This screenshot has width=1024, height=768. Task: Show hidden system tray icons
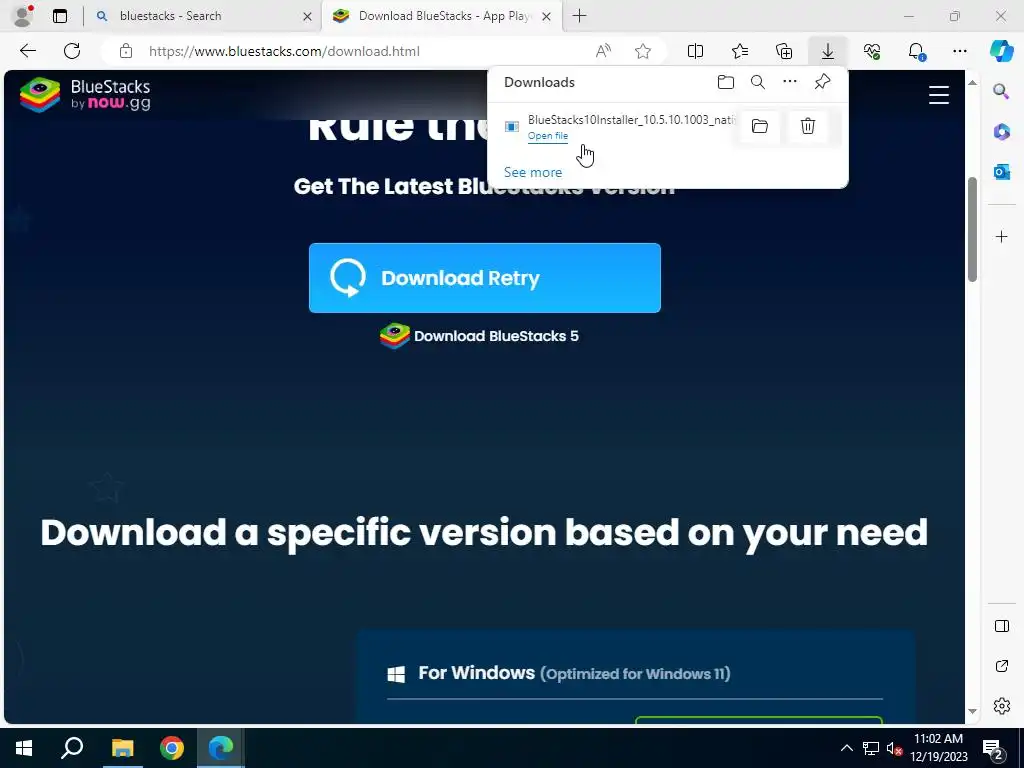point(846,748)
